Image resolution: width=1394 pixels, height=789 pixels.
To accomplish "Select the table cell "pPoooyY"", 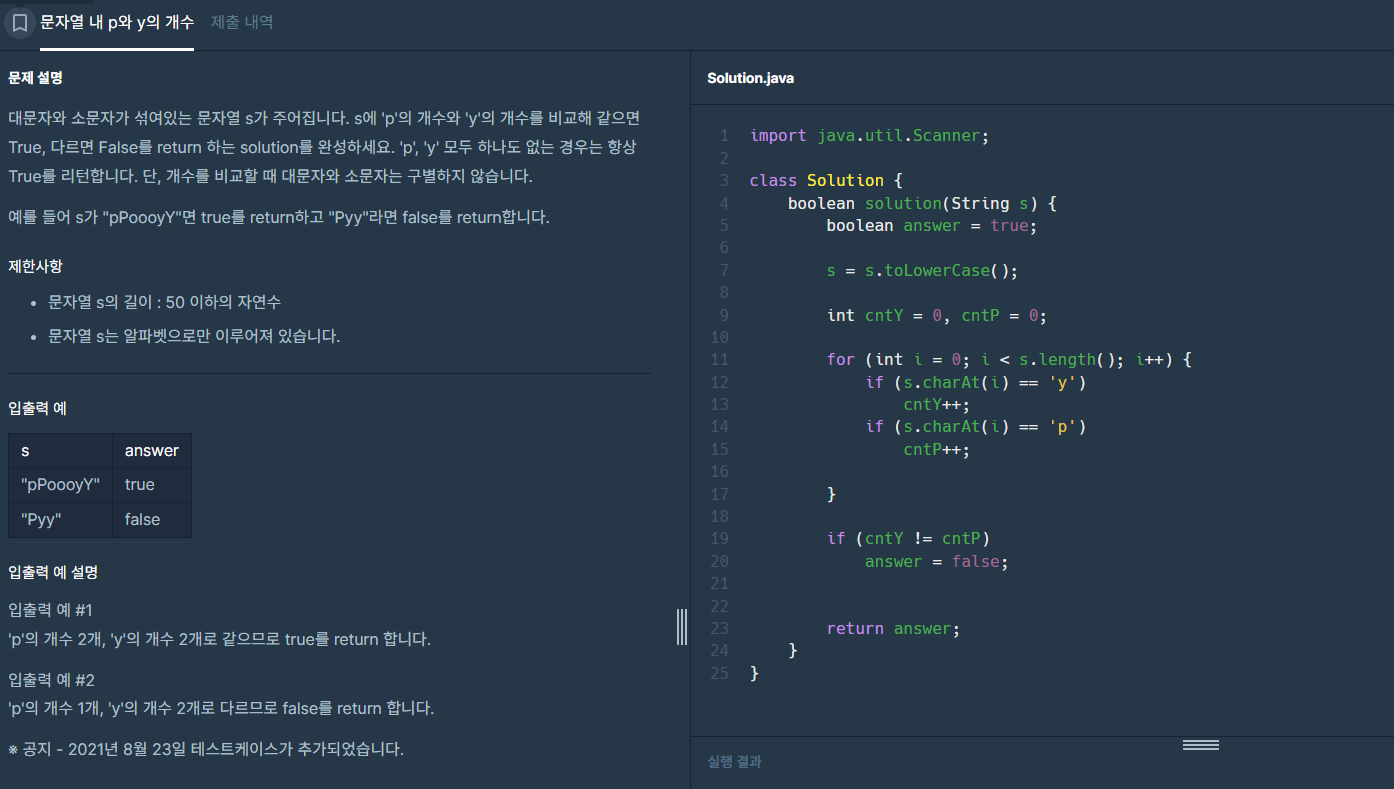I will click(x=60, y=485).
